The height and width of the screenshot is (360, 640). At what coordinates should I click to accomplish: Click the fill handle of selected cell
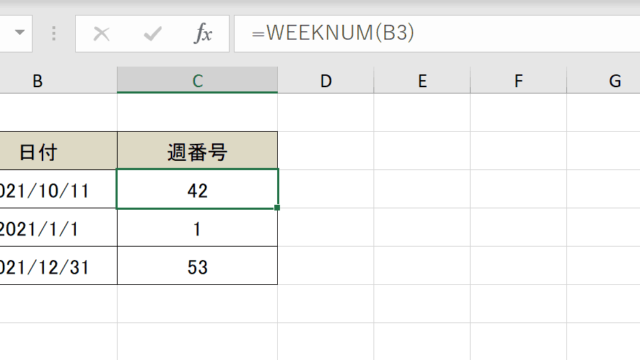[x=277, y=208]
